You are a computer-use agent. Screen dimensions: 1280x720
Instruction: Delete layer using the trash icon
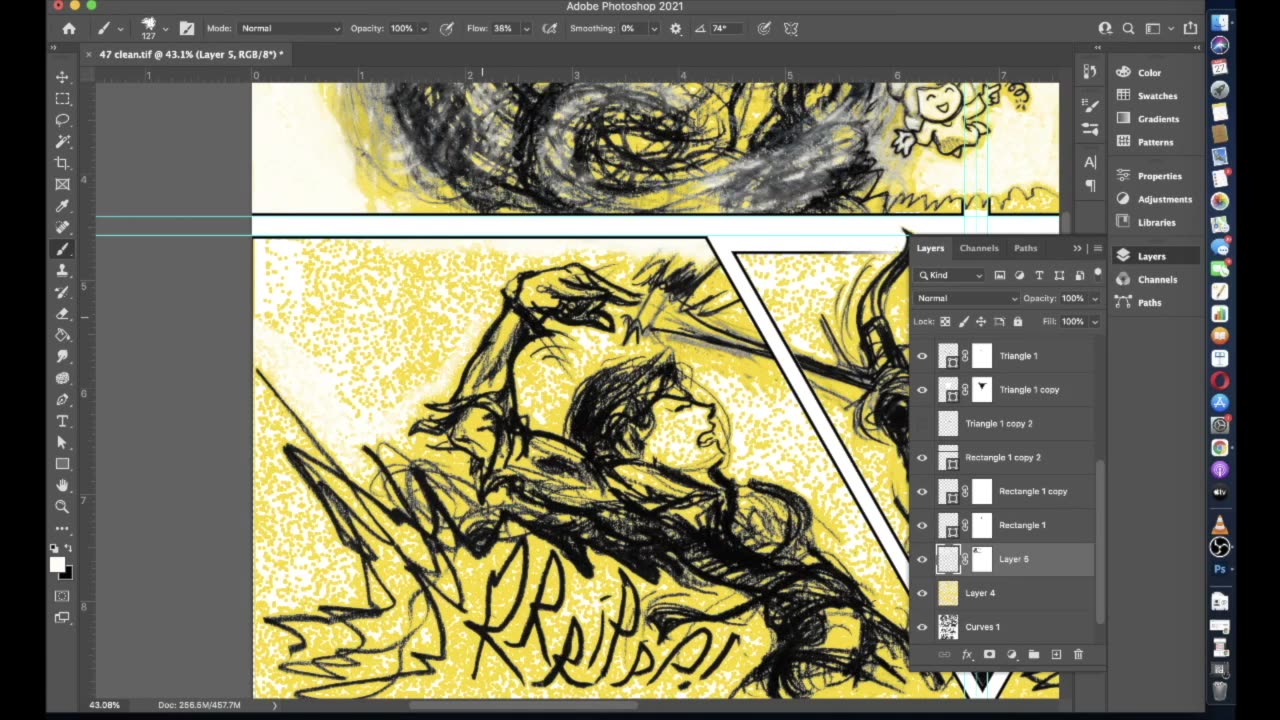point(1078,654)
